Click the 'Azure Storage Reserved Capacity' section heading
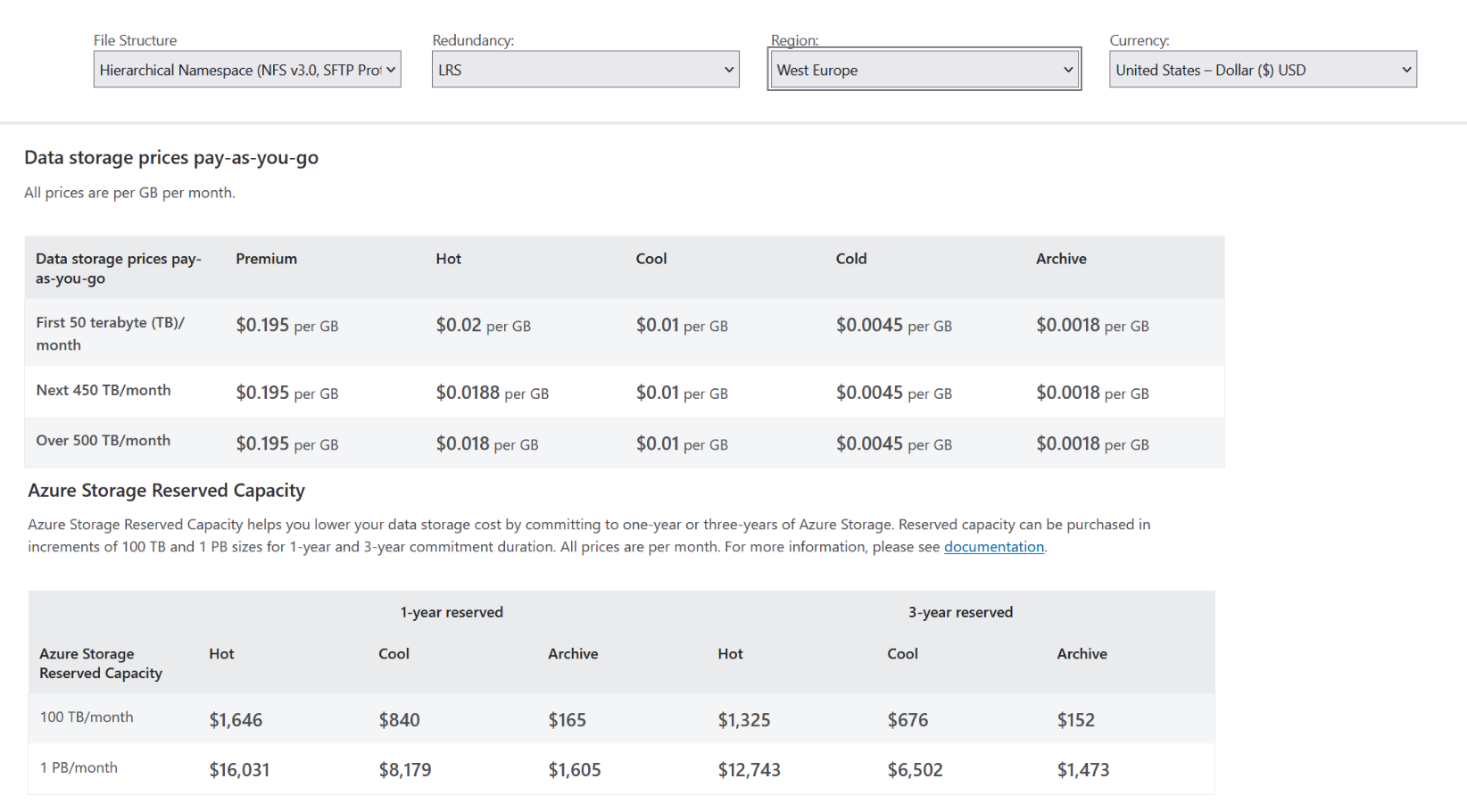The image size is (1467, 812). coord(166,491)
